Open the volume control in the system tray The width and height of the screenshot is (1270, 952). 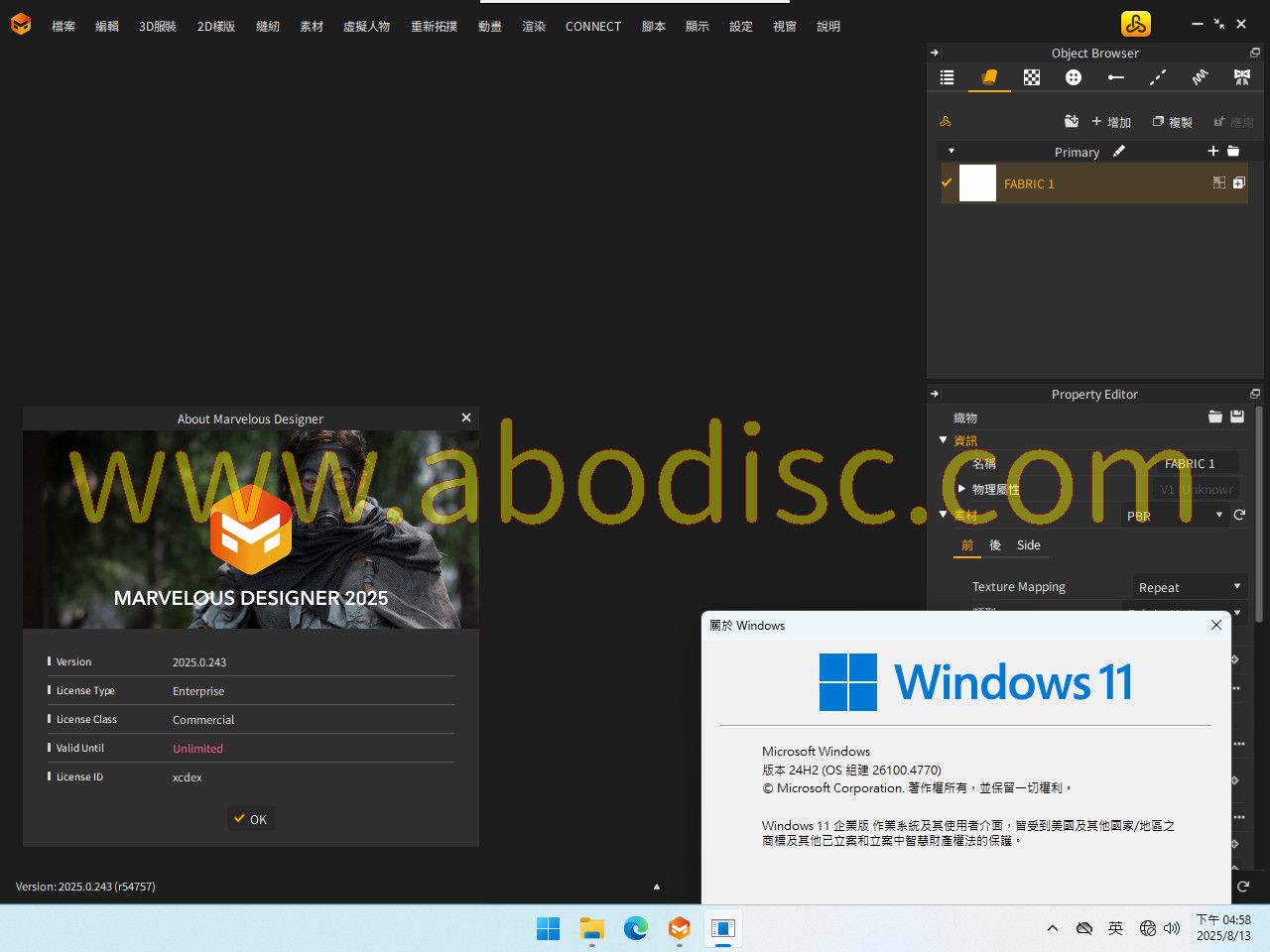tap(1172, 928)
